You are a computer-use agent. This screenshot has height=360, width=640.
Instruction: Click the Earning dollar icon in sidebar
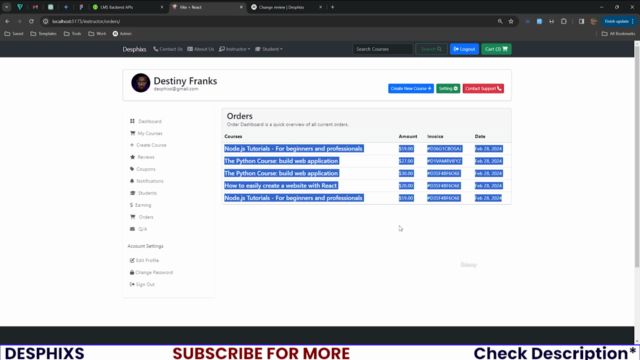pos(131,205)
